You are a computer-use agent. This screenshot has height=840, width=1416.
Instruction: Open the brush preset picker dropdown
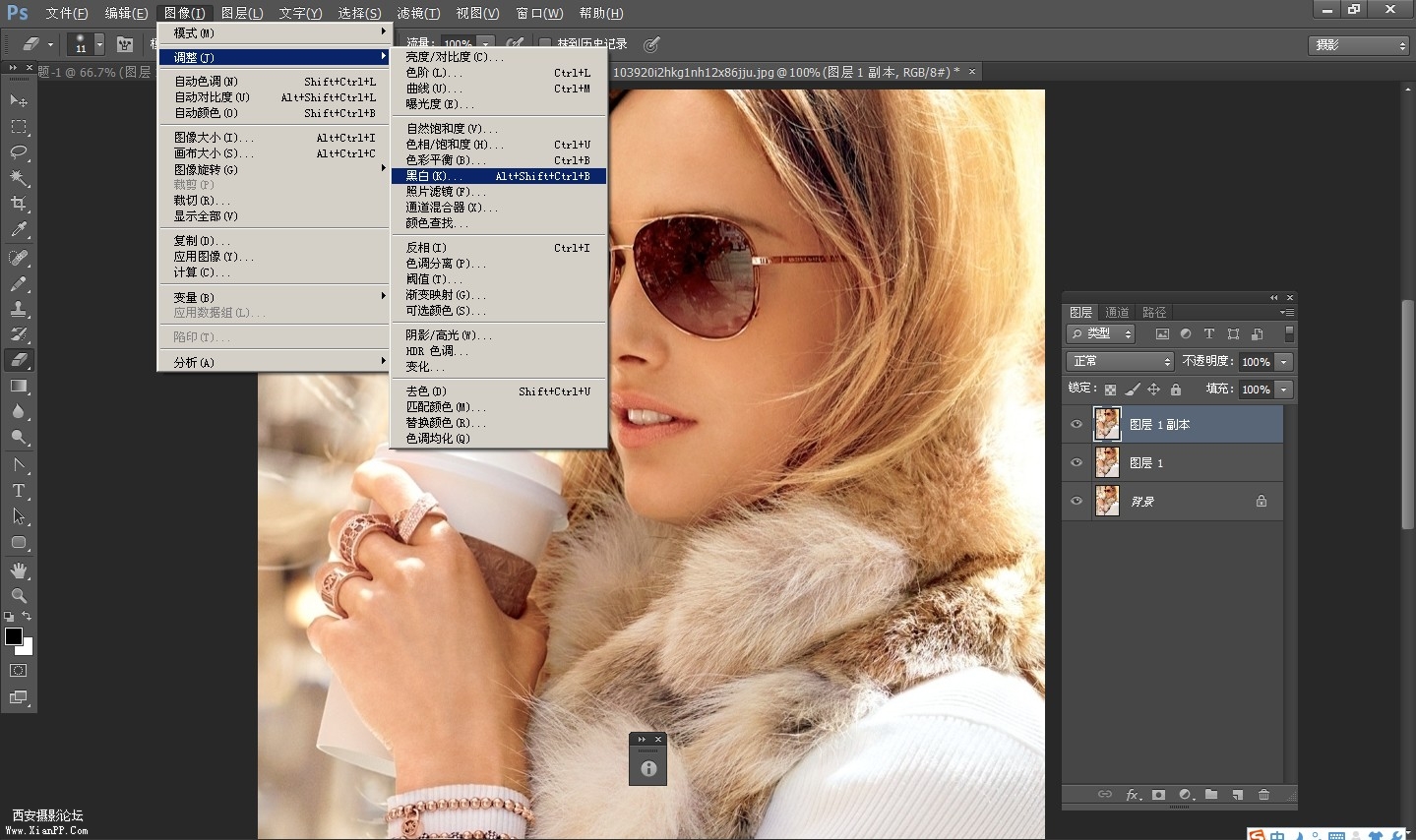tap(99, 44)
